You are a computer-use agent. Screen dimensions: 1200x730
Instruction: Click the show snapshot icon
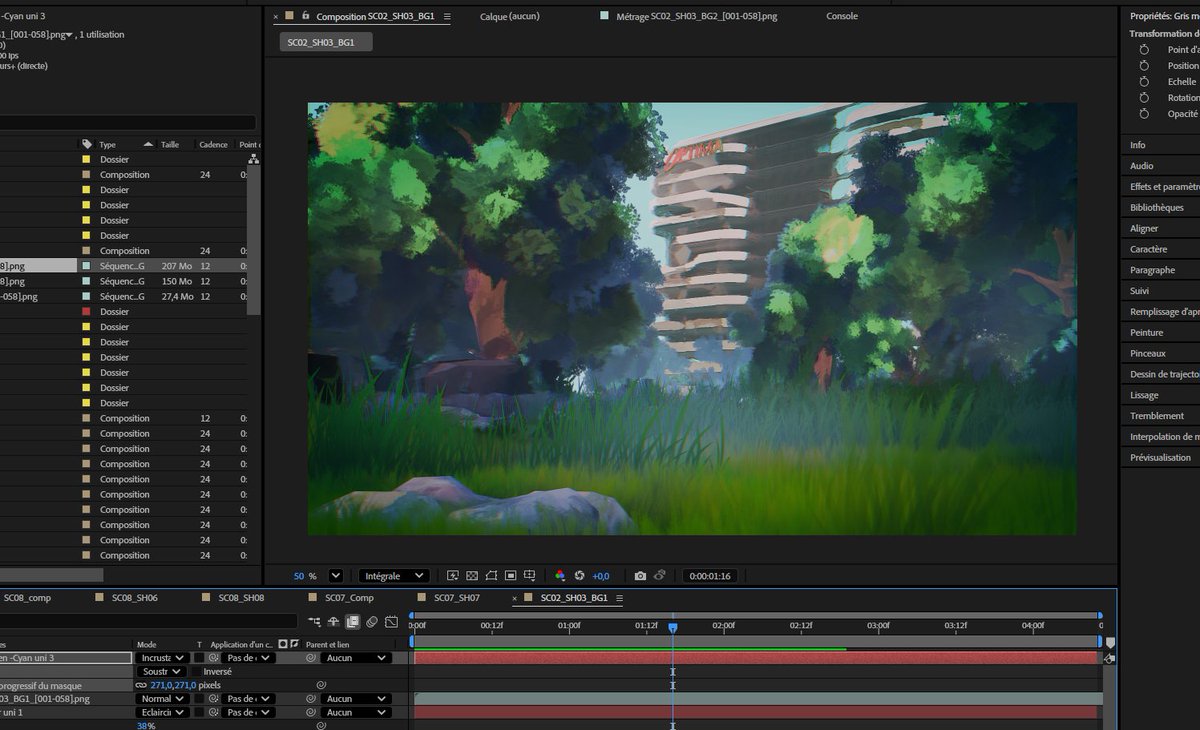(660, 576)
